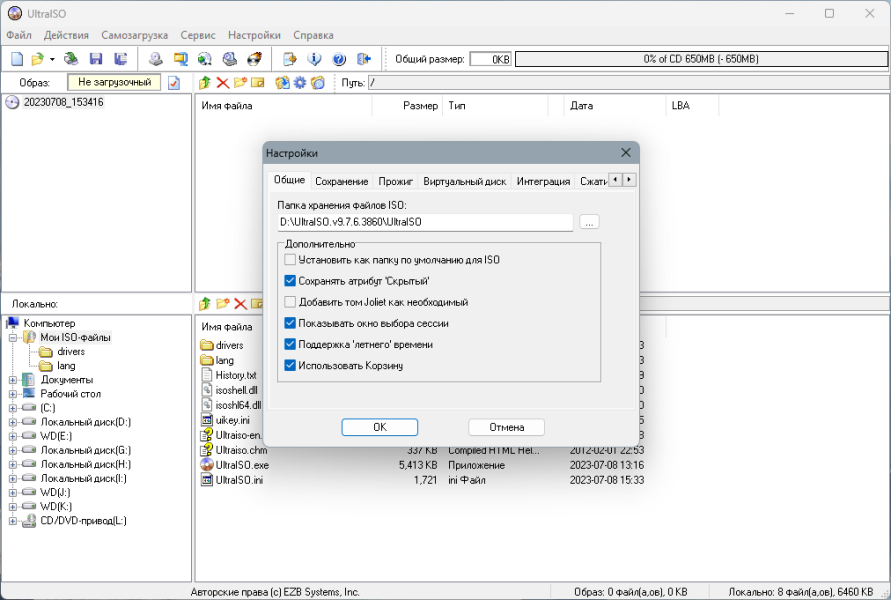Viewport: 891px width, 600px height.
Task: Click the image properties checkmark icon
Action: pyautogui.click(x=174, y=83)
